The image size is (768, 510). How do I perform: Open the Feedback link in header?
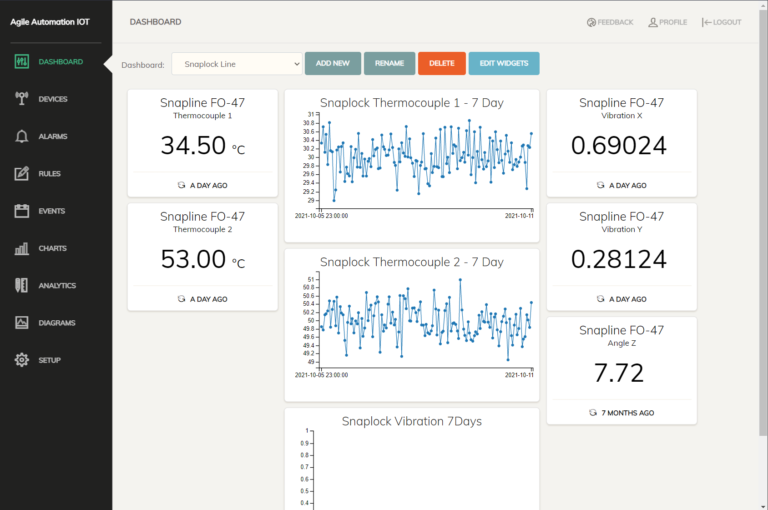coord(610,22)
